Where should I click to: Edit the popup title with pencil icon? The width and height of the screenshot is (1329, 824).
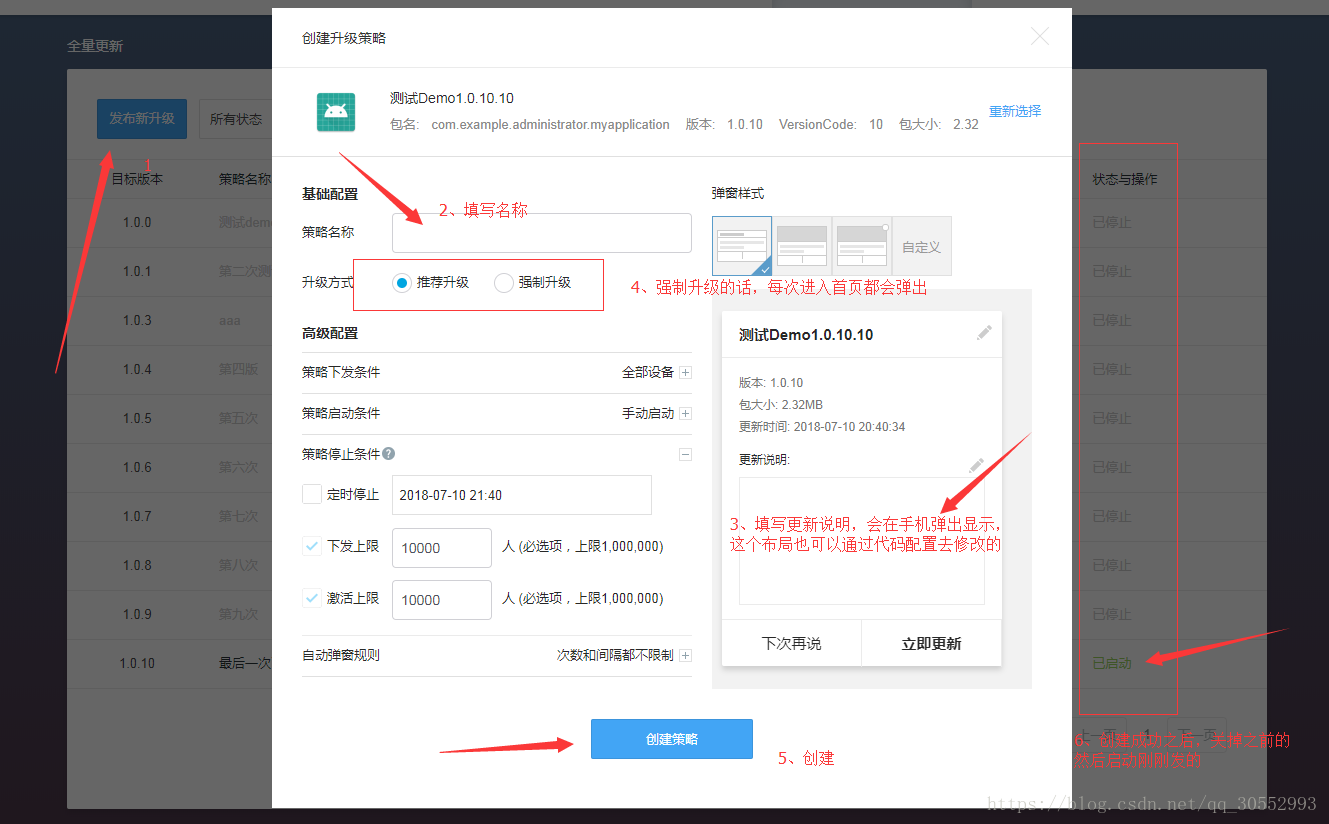pos(984,333)
